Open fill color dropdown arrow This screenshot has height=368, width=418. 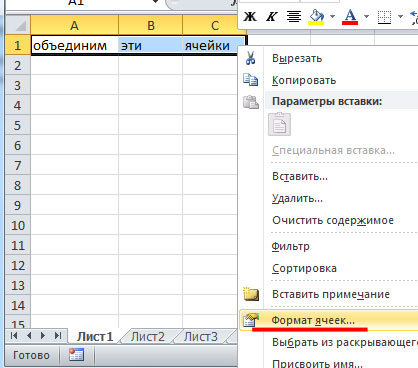coord(332,16)
